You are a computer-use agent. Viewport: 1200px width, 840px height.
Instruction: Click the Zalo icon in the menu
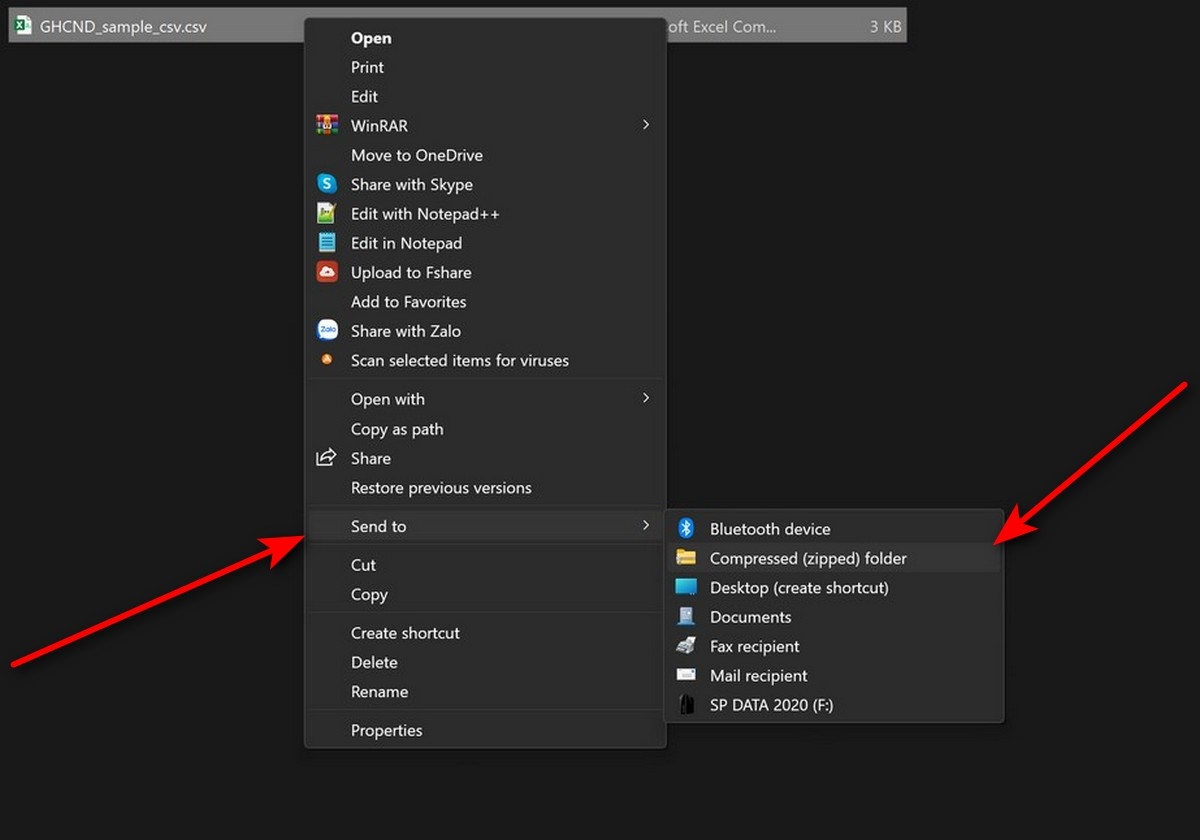click(x=327, y=331)
